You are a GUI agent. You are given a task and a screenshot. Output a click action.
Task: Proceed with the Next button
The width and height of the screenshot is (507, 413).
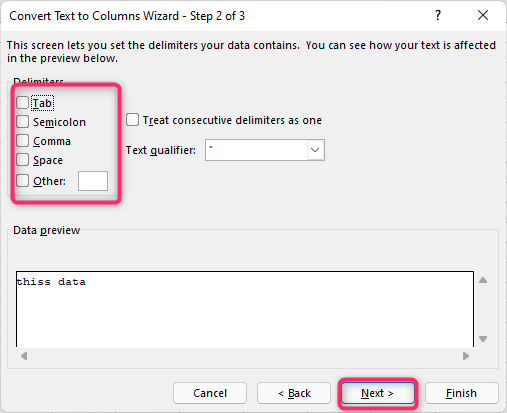(378, 393)
